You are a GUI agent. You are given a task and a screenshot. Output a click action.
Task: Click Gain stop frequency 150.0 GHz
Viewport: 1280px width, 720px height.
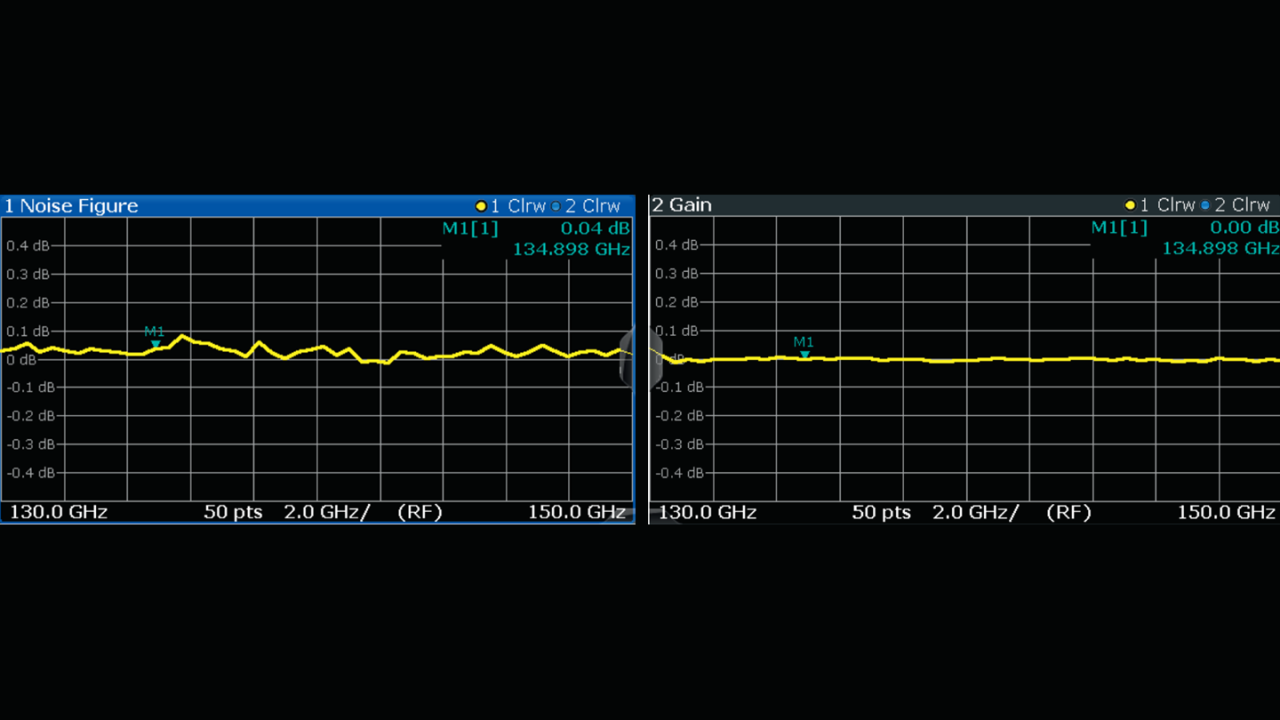pos(1226,512)
